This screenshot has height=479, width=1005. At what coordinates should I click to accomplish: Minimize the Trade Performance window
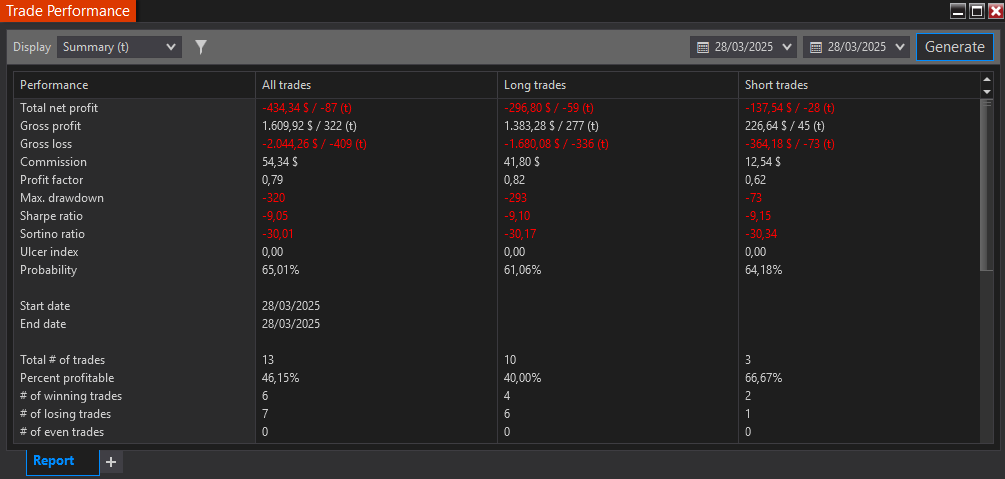tap(959, 11)
